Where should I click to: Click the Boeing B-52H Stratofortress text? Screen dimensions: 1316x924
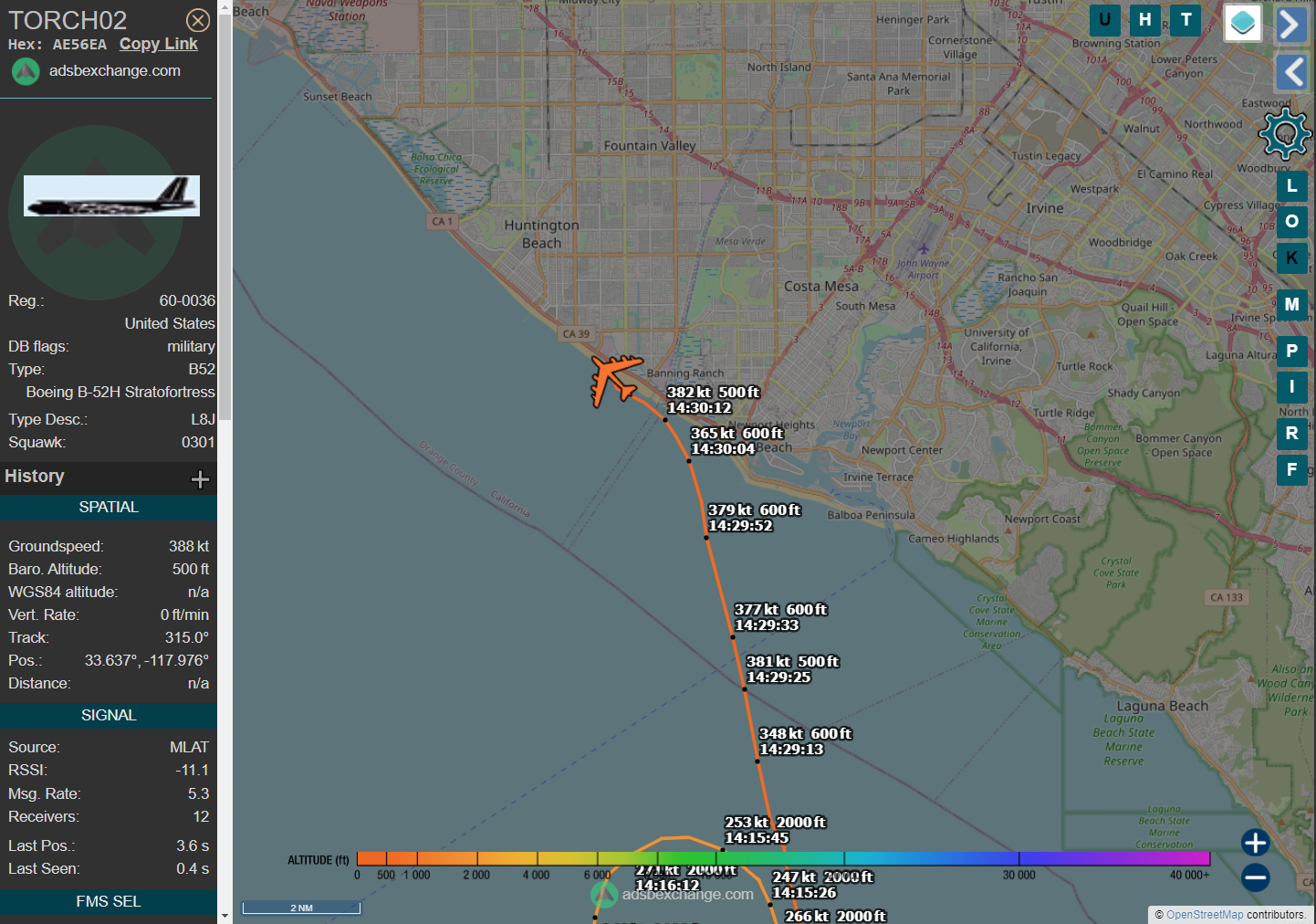tap(120, 392)
